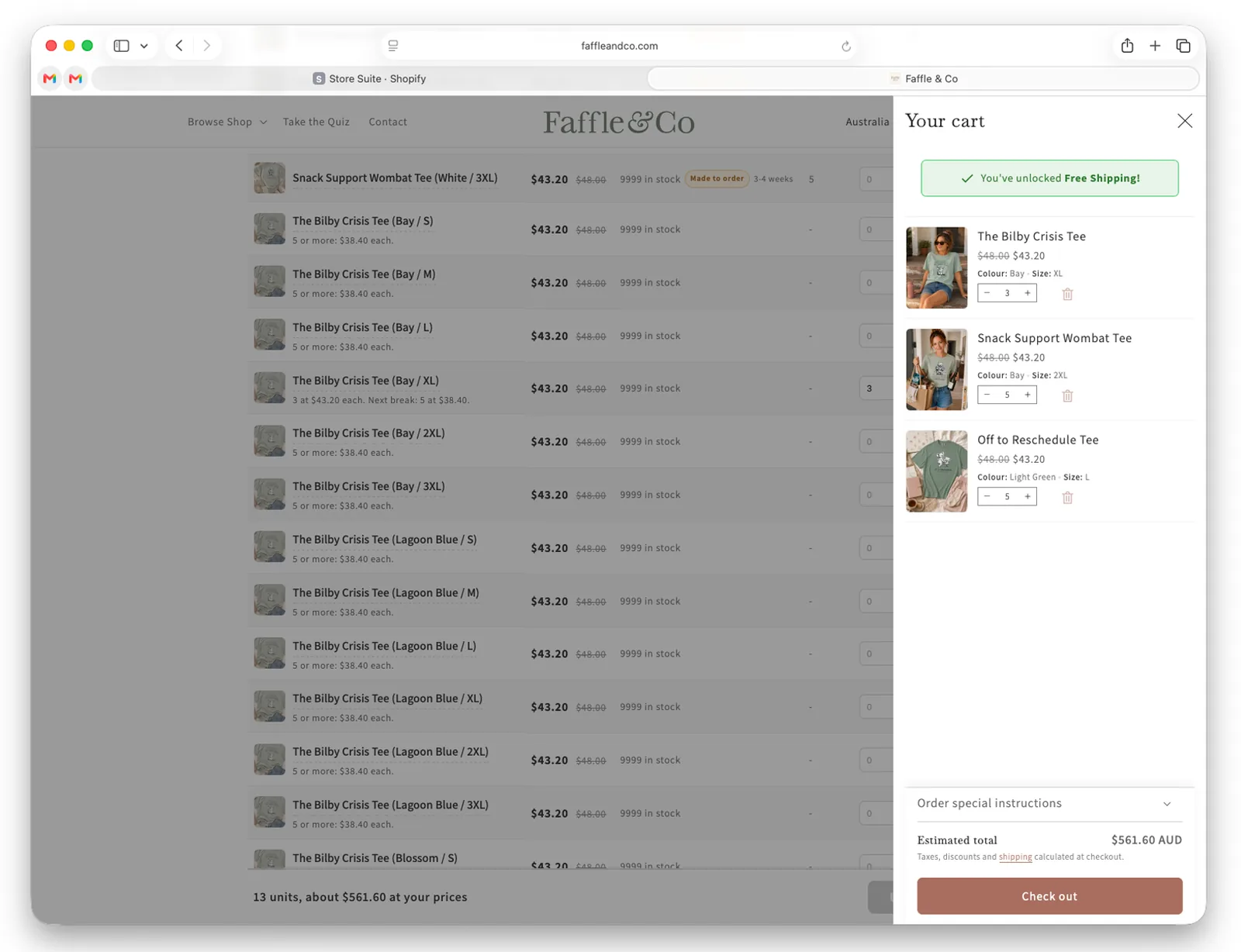Open Off to Reschedule Tee product link
Screen dimensions: 1241x952
(x=1038, y=440)
